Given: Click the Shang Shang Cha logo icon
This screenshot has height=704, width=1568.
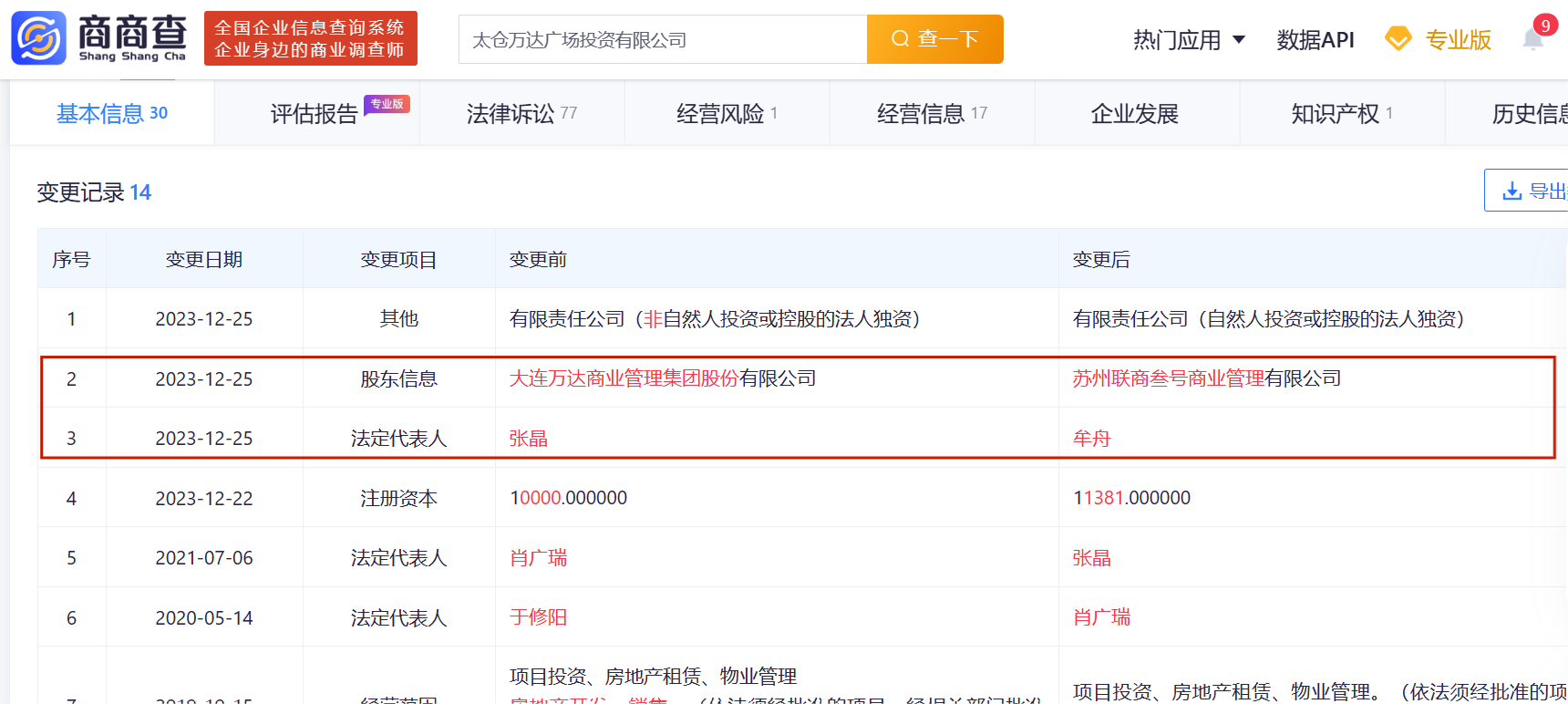Looking at the screenshot, I should coord(38,38).
